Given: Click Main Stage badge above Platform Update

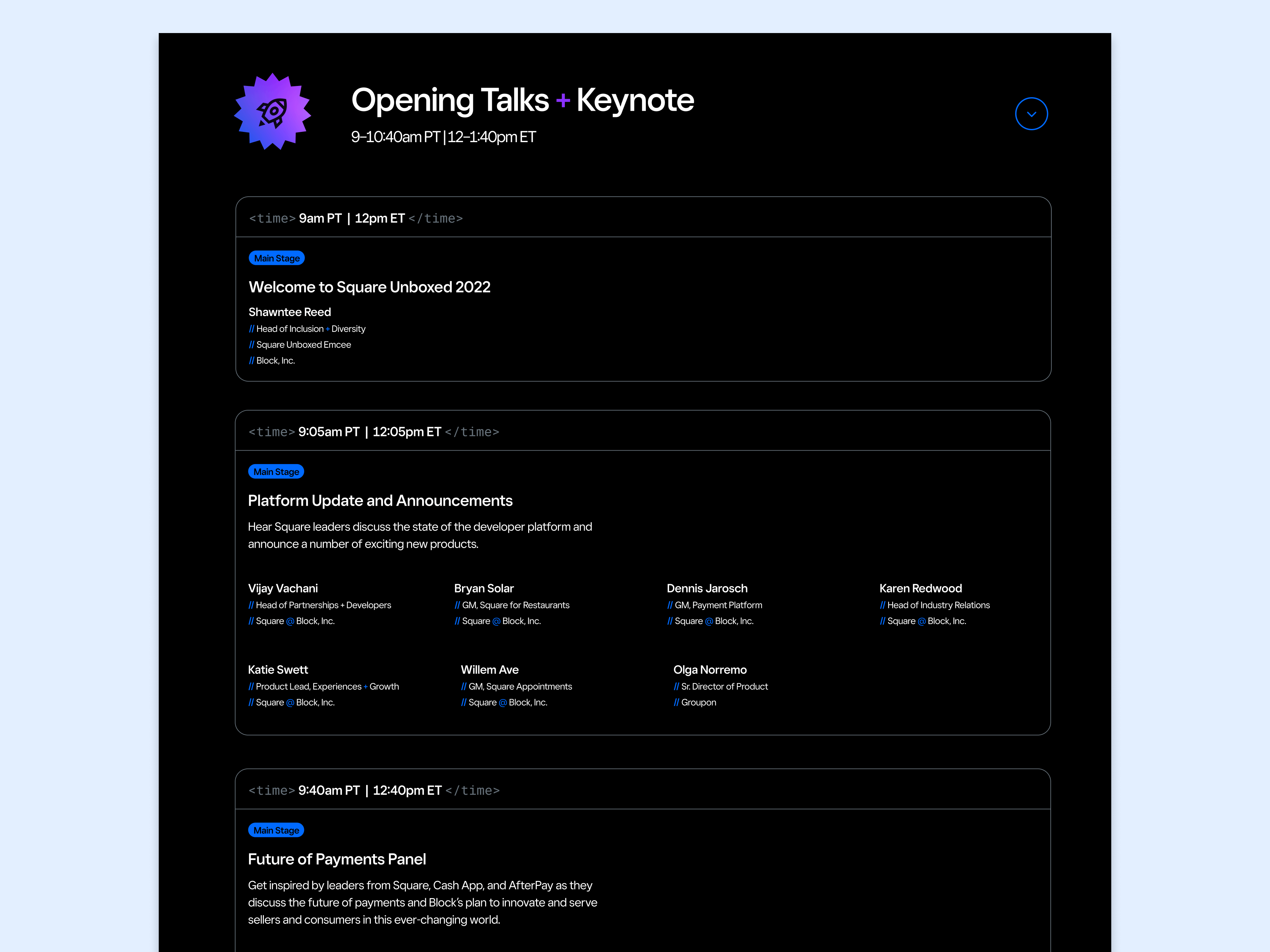Looking at the screenshot, I should point(276,472).
